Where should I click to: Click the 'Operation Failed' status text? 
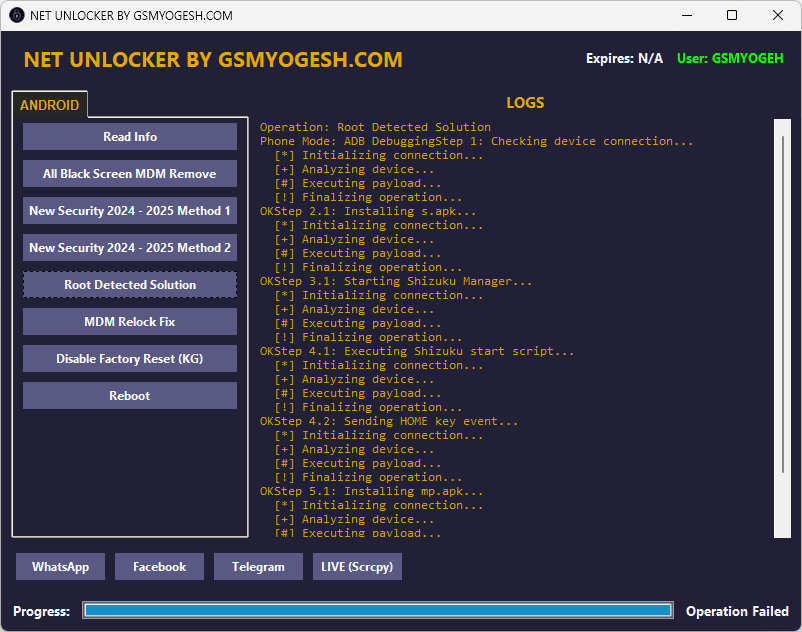coord(737,611)
